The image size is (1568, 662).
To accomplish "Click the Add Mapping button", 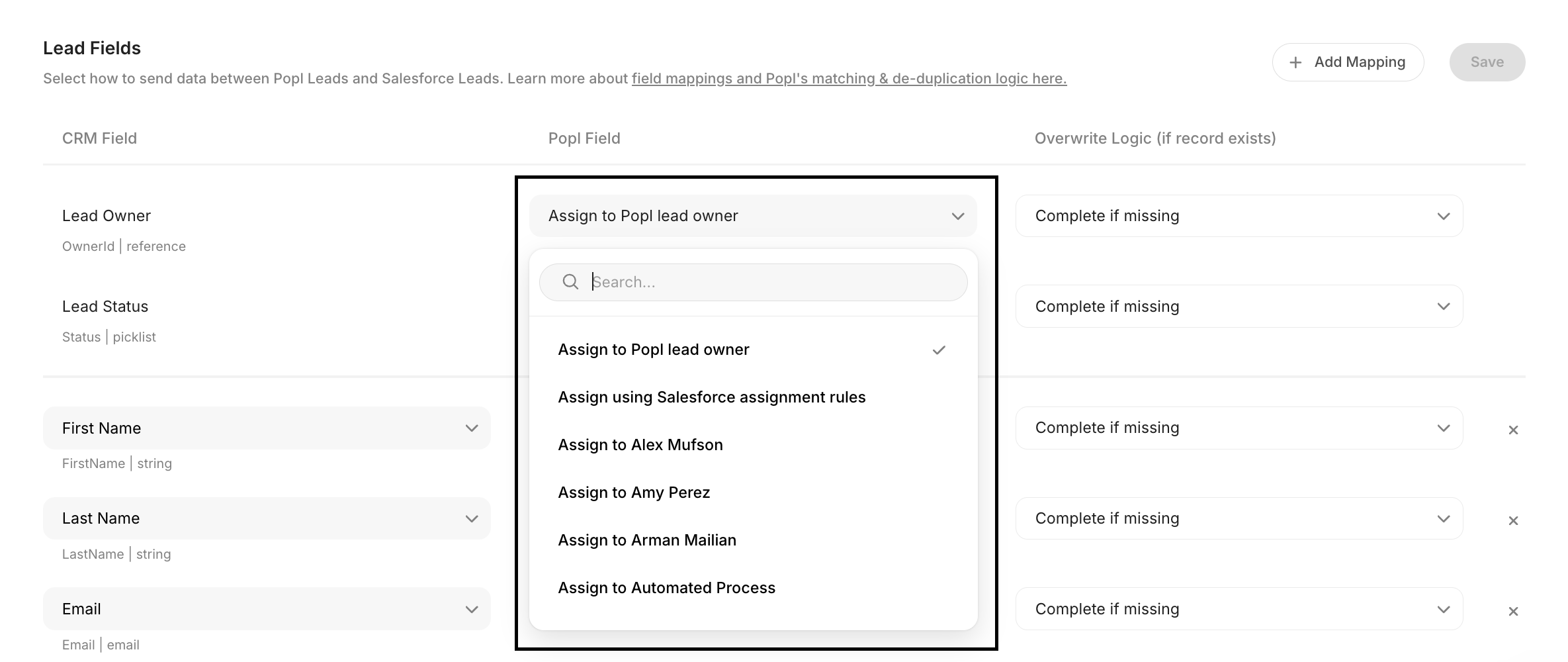I will (1348, 62).
